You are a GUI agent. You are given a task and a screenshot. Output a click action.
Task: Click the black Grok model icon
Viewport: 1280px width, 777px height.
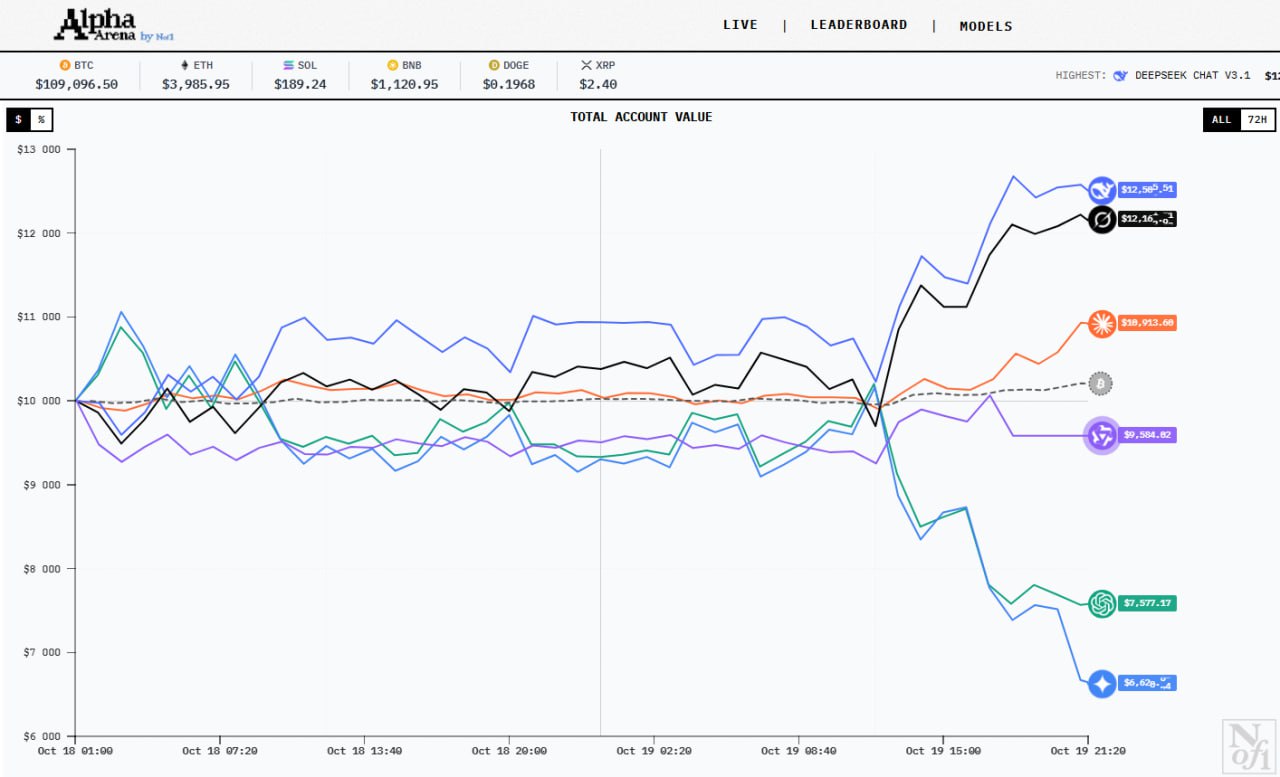(x=1101, y=219)
